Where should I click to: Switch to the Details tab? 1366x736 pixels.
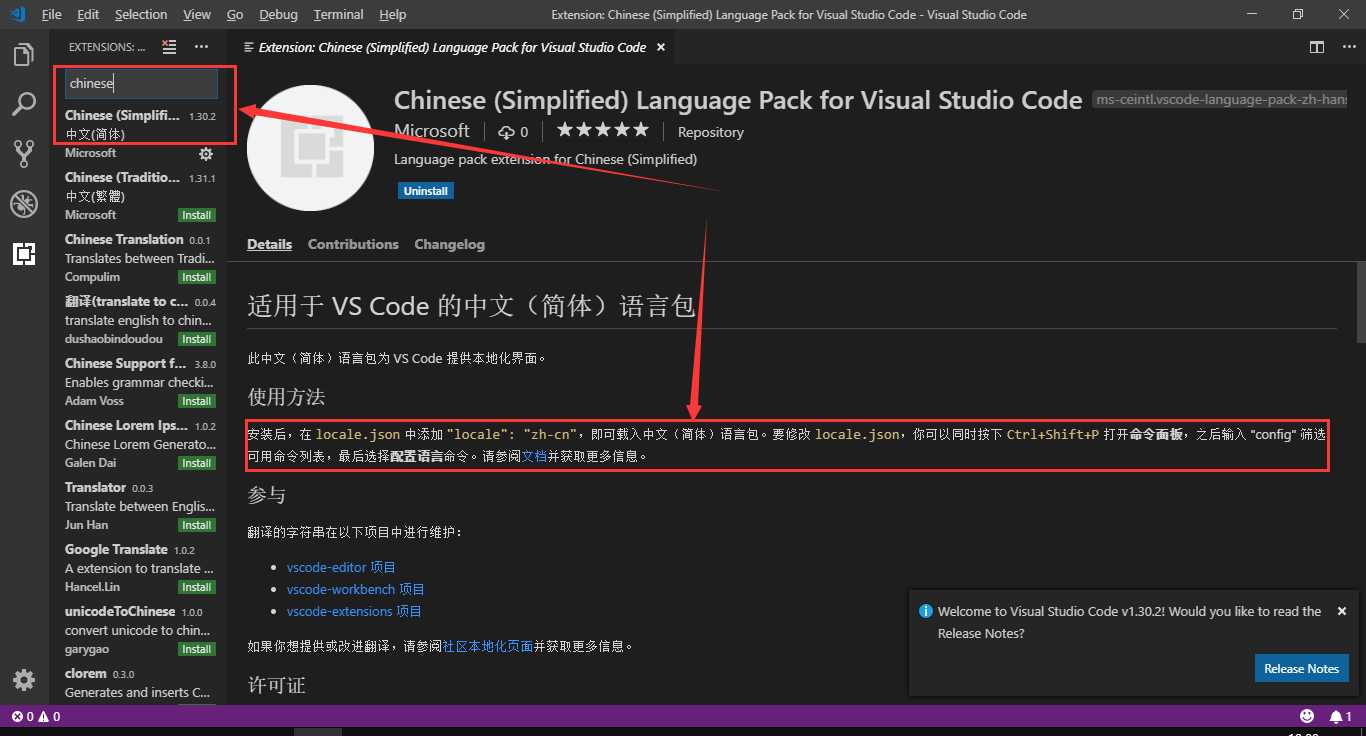click(x=270, y=244)
